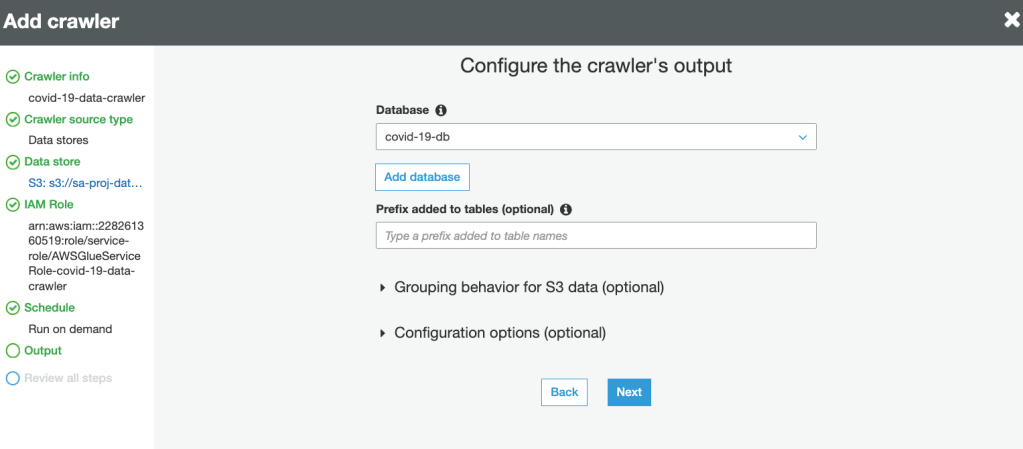Click the IAM Role checkmark icon
1023x449 pixels.
click(13, 205)
